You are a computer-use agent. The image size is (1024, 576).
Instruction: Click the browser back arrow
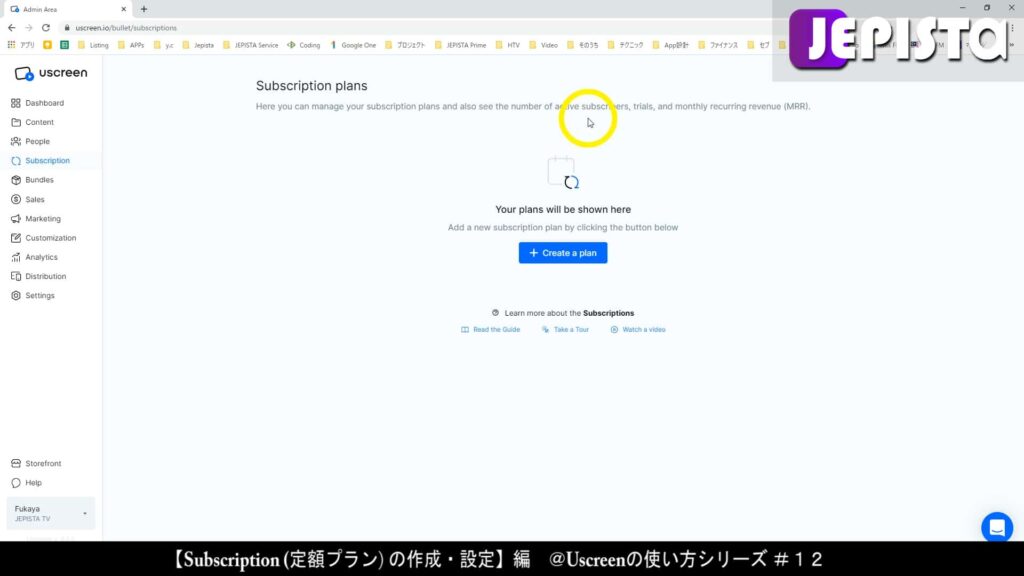tap(12, 27)
